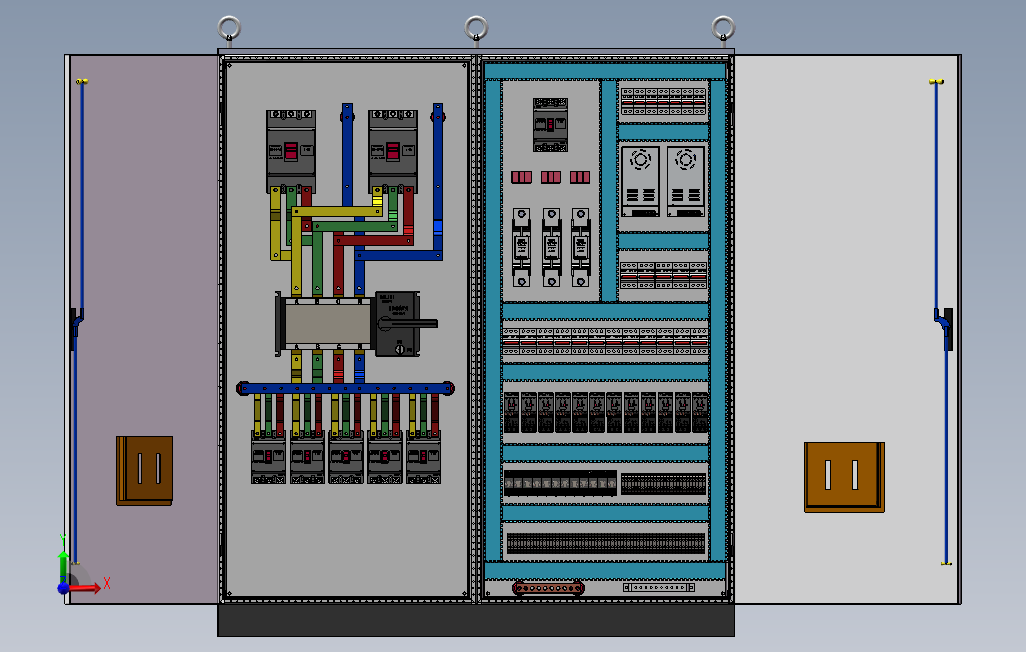Click the left power supply unit with fan
Image resolution: width=1026 pixels, height=652 pixels.
pos(641,181)
